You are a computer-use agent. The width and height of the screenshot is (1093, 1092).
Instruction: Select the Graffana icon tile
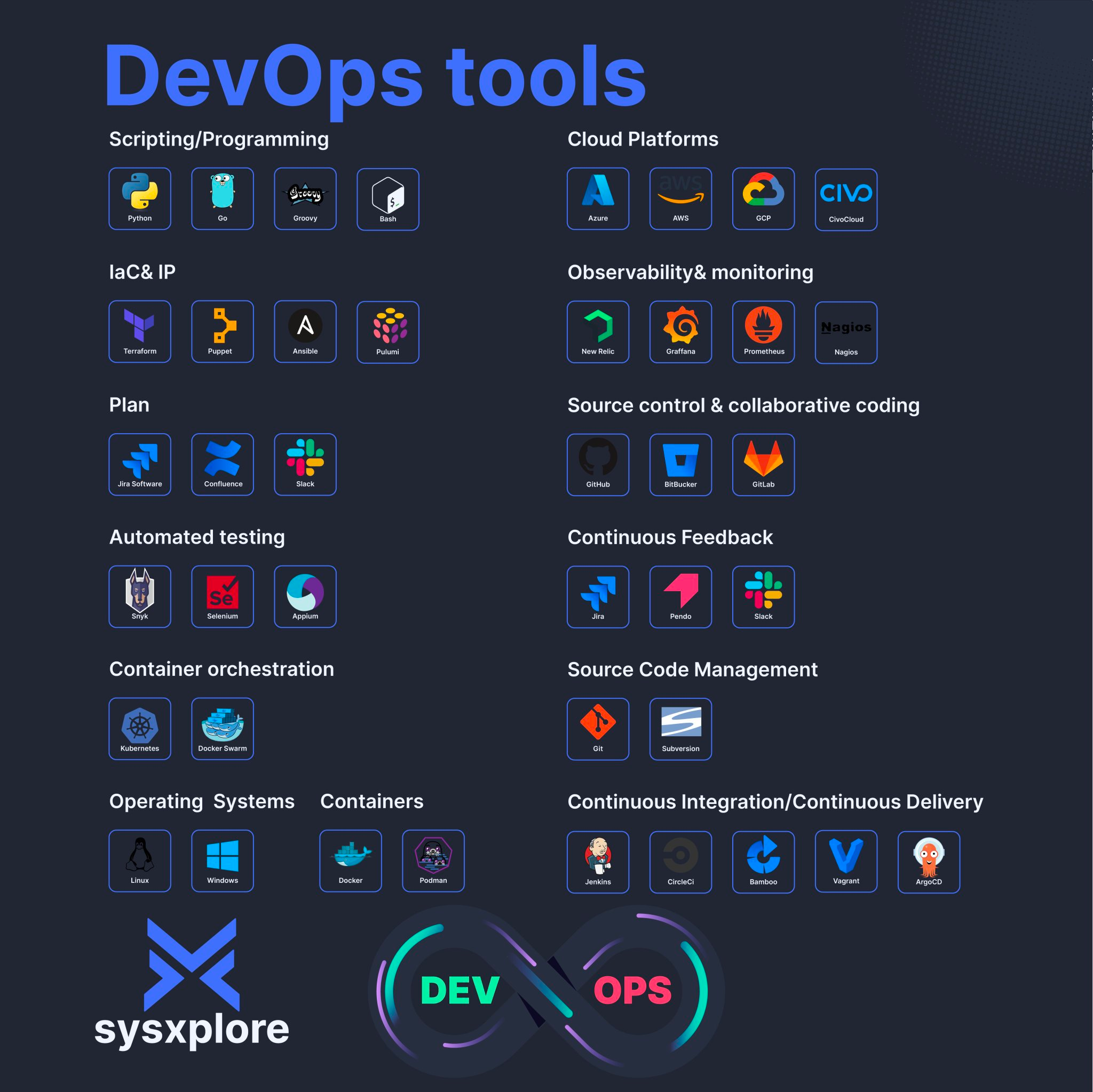click(x=680, y=332)
